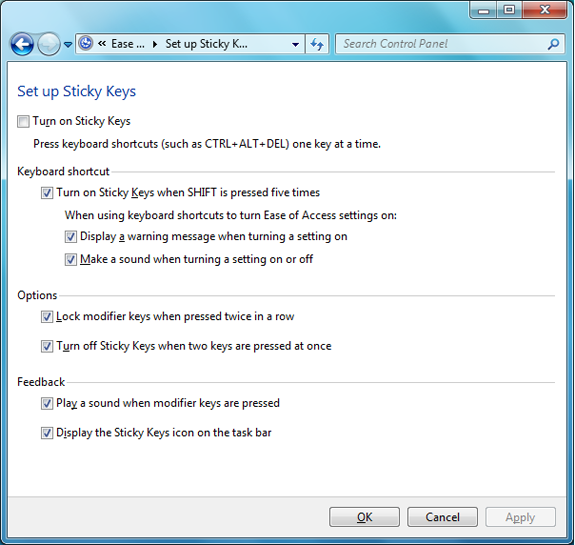This screenshot has width=575, height=545.
Task: Click the Cancel button
Action: (x=442, y=517)
